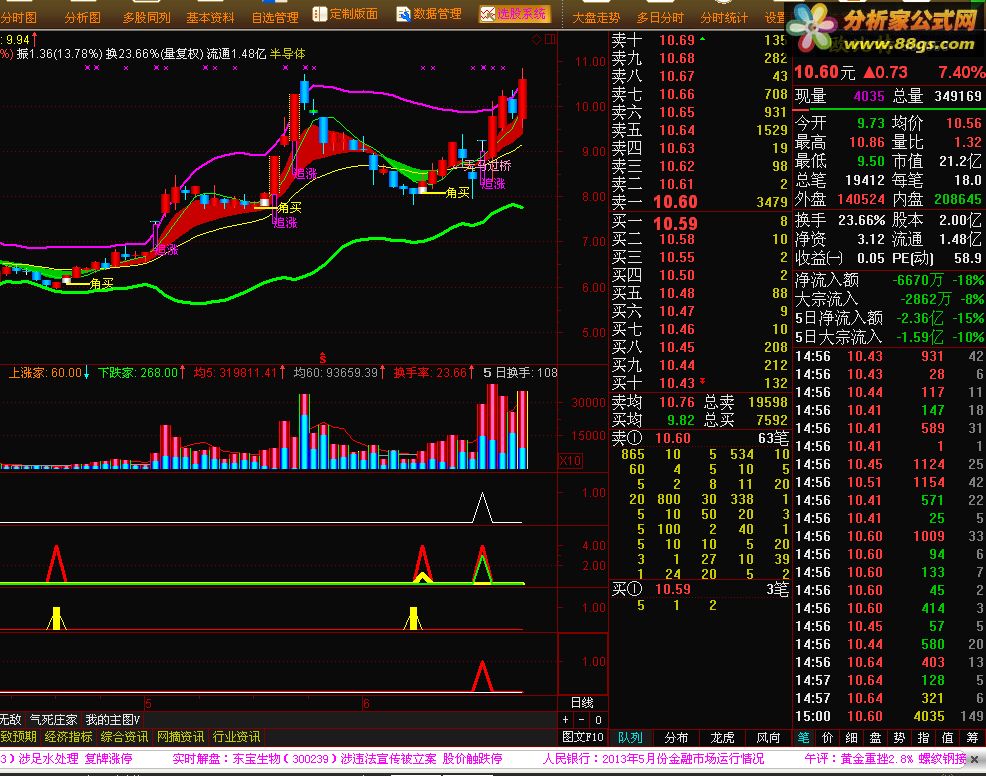The image size is (986, 776).
Task: Open news link 人民银行2013年5月份金融市场运行情况
Action: pos(653,759)
